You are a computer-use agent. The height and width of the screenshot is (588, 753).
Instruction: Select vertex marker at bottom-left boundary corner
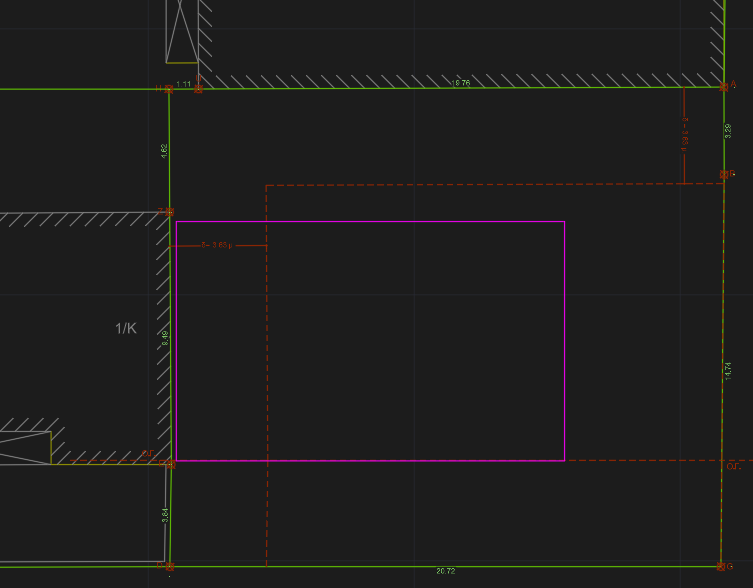point(169,567)
